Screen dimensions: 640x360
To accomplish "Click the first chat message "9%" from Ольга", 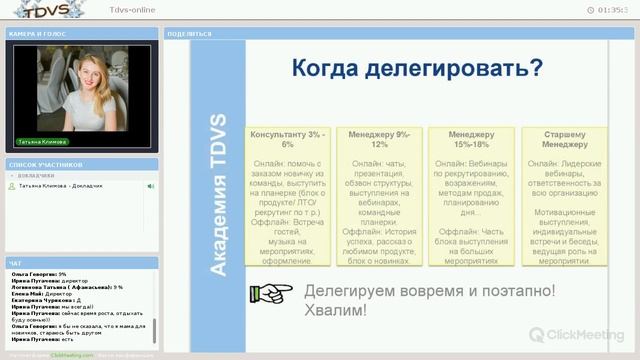I will tap(62, 274).
